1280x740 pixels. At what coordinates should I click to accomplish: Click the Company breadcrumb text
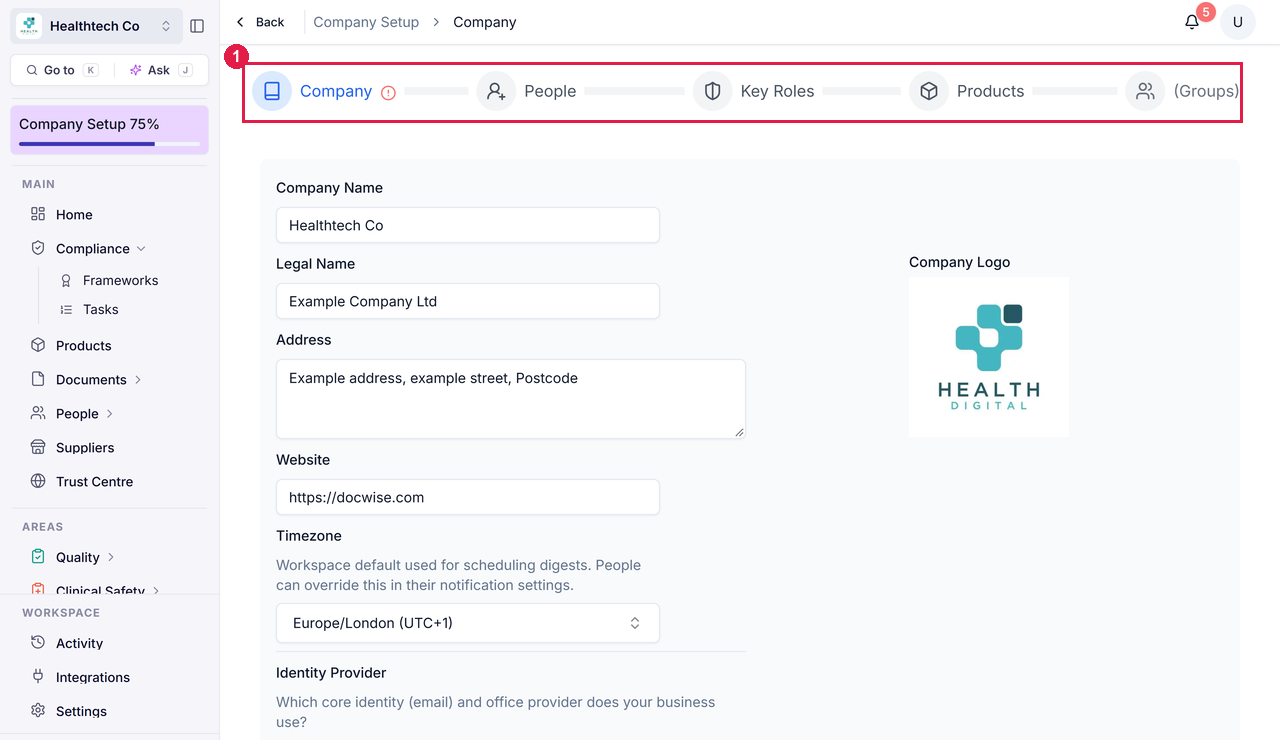point(485,22)
